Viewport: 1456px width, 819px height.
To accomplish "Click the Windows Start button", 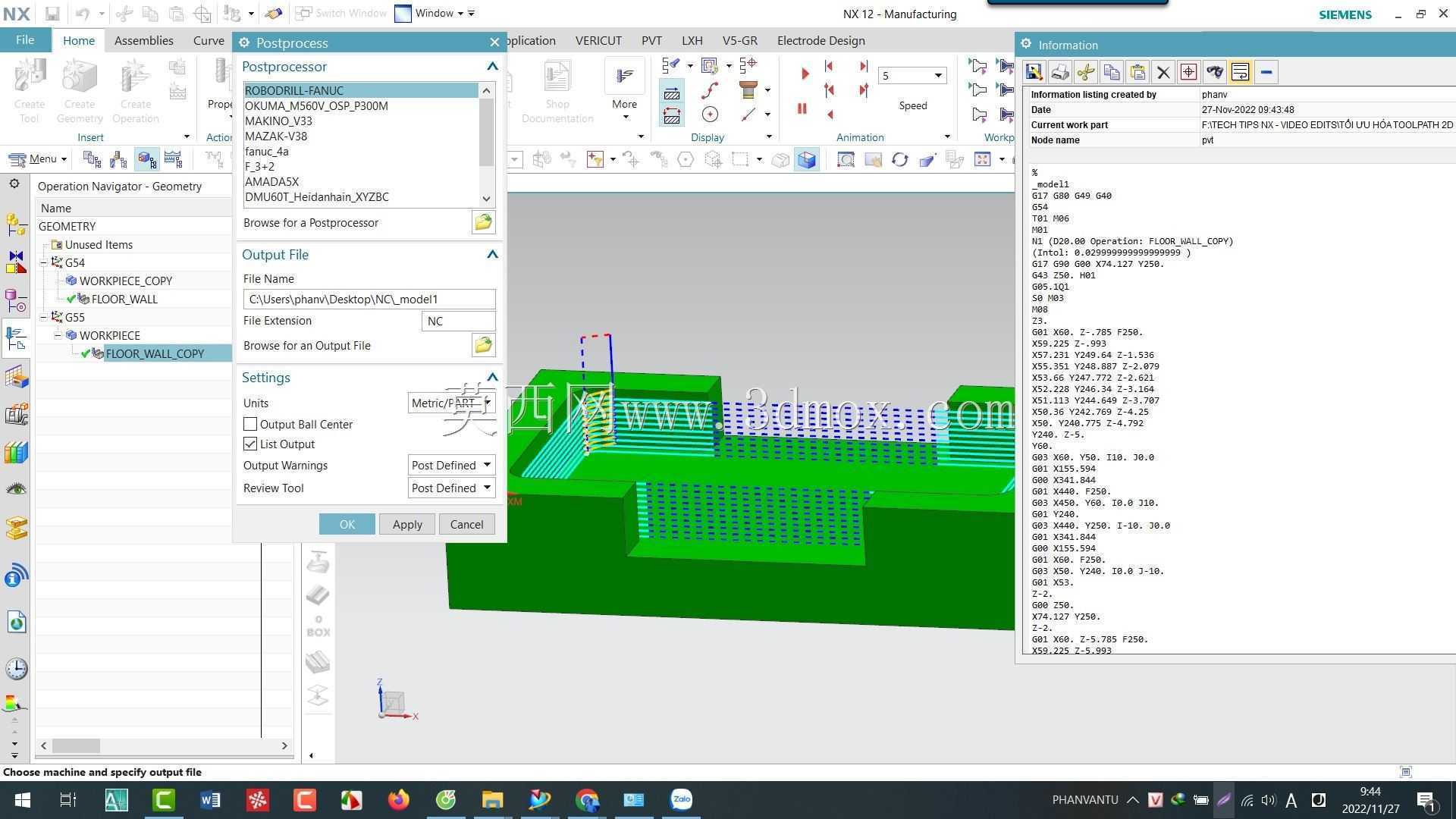I will coord(22,799).
